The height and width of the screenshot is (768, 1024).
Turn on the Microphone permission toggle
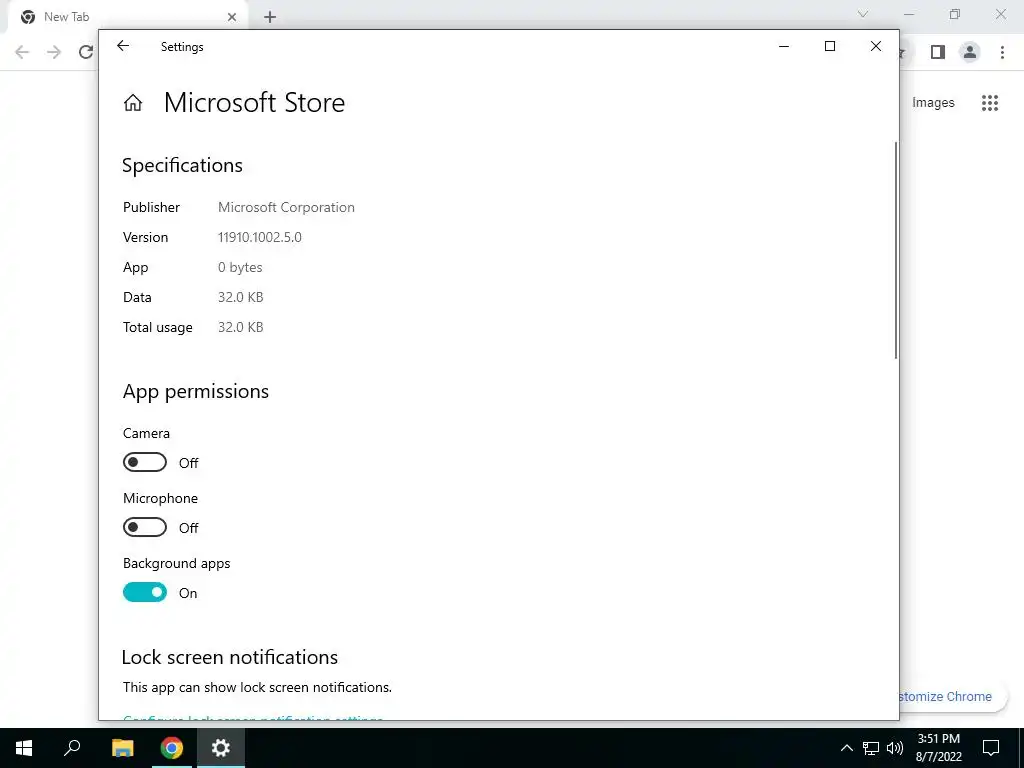145,527
